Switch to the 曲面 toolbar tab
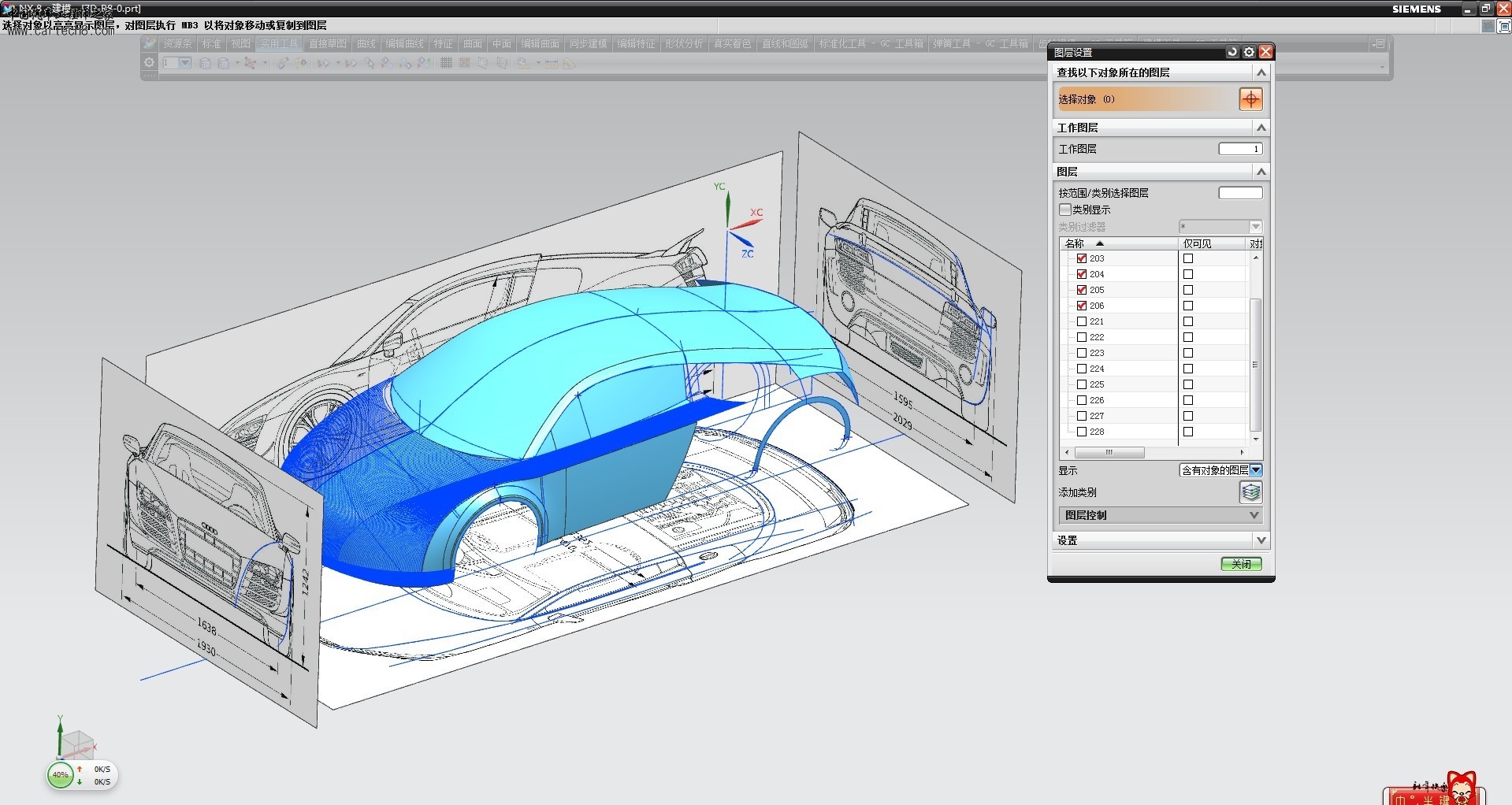Image resolution: width=1512 pixels, height=805 pixels. [x=473, y=44]
